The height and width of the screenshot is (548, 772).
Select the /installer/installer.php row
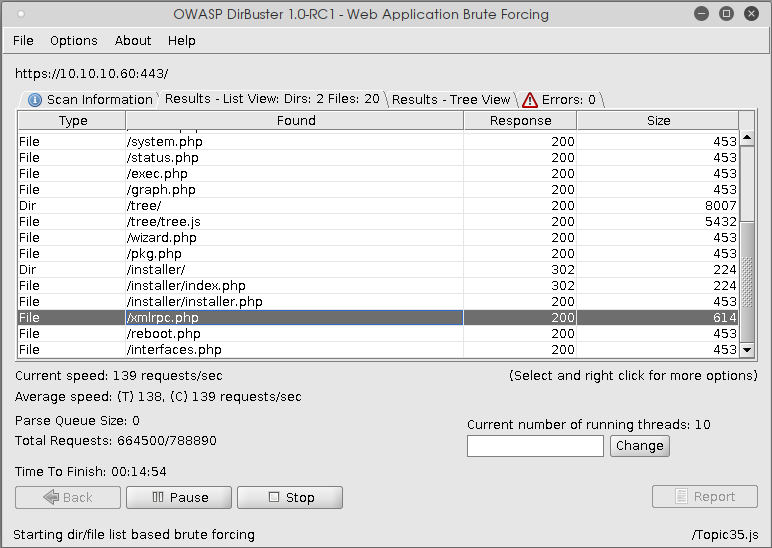(378, 302)
